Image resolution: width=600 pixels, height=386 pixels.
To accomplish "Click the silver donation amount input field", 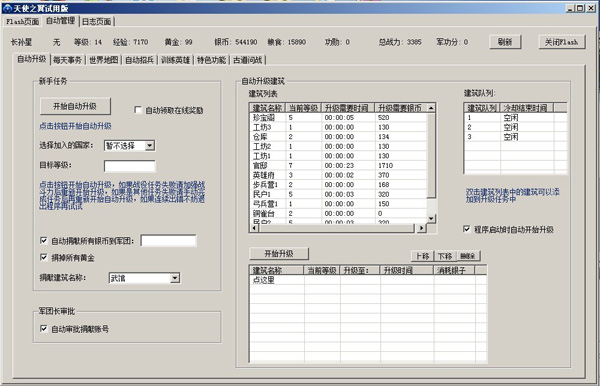I will (168, 241).
